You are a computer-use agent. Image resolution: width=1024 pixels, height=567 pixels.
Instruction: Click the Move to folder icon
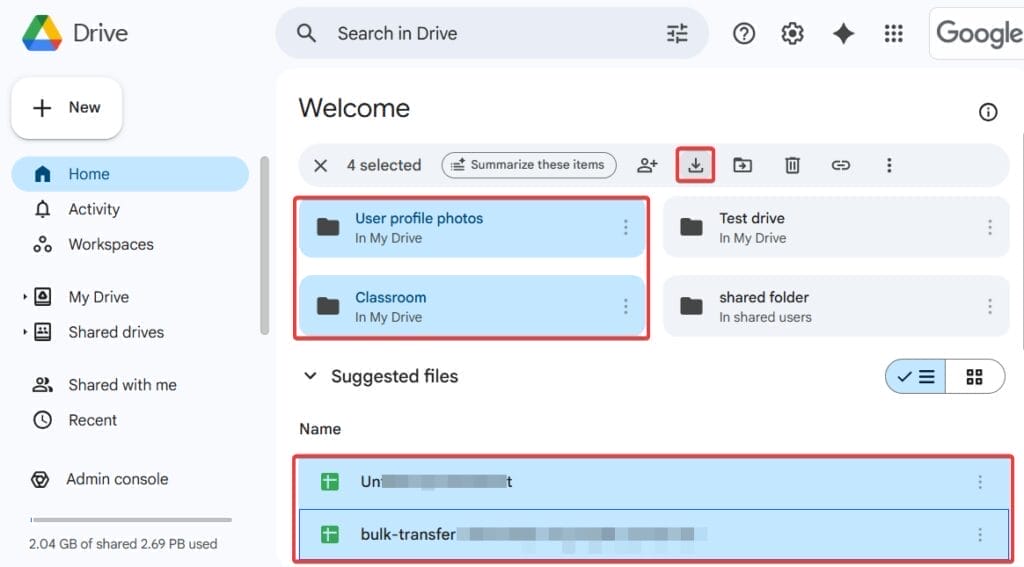click(x=742, y=165)
